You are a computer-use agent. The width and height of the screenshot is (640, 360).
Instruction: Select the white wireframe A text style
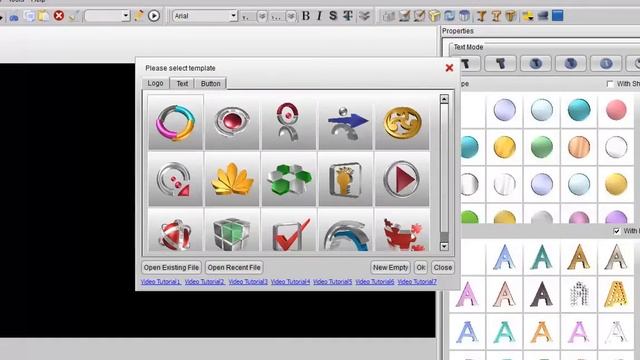pyautogui.click(x=616, y=331)
